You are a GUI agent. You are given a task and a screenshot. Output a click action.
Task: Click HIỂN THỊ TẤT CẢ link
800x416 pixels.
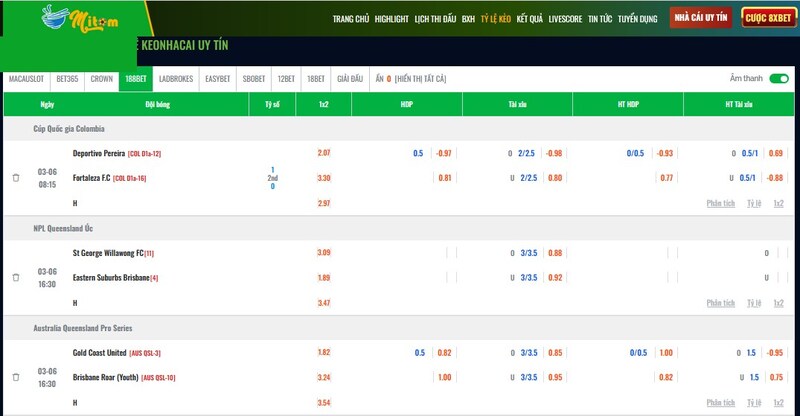(420, 79)
